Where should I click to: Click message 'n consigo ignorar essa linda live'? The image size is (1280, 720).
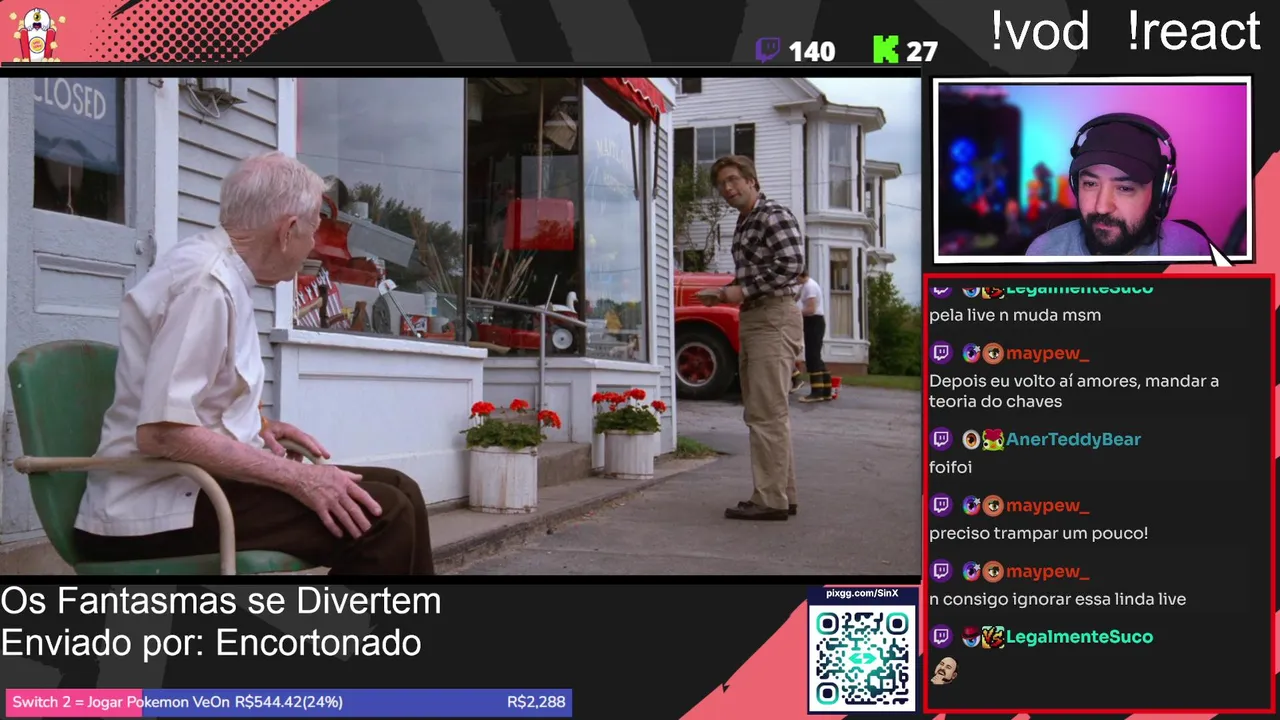coord(1057,599)
